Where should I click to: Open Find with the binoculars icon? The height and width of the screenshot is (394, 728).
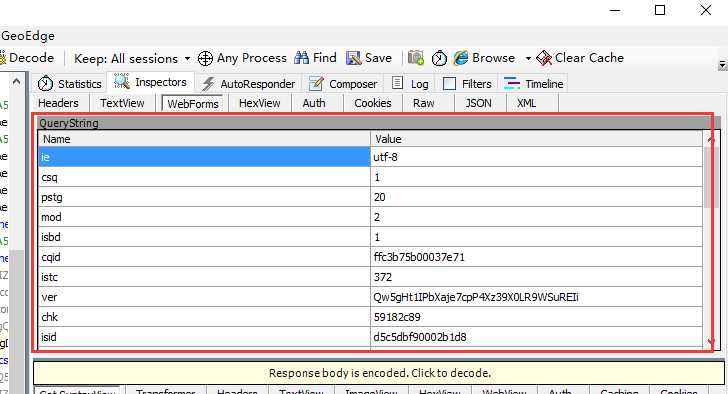coord(301,58)
